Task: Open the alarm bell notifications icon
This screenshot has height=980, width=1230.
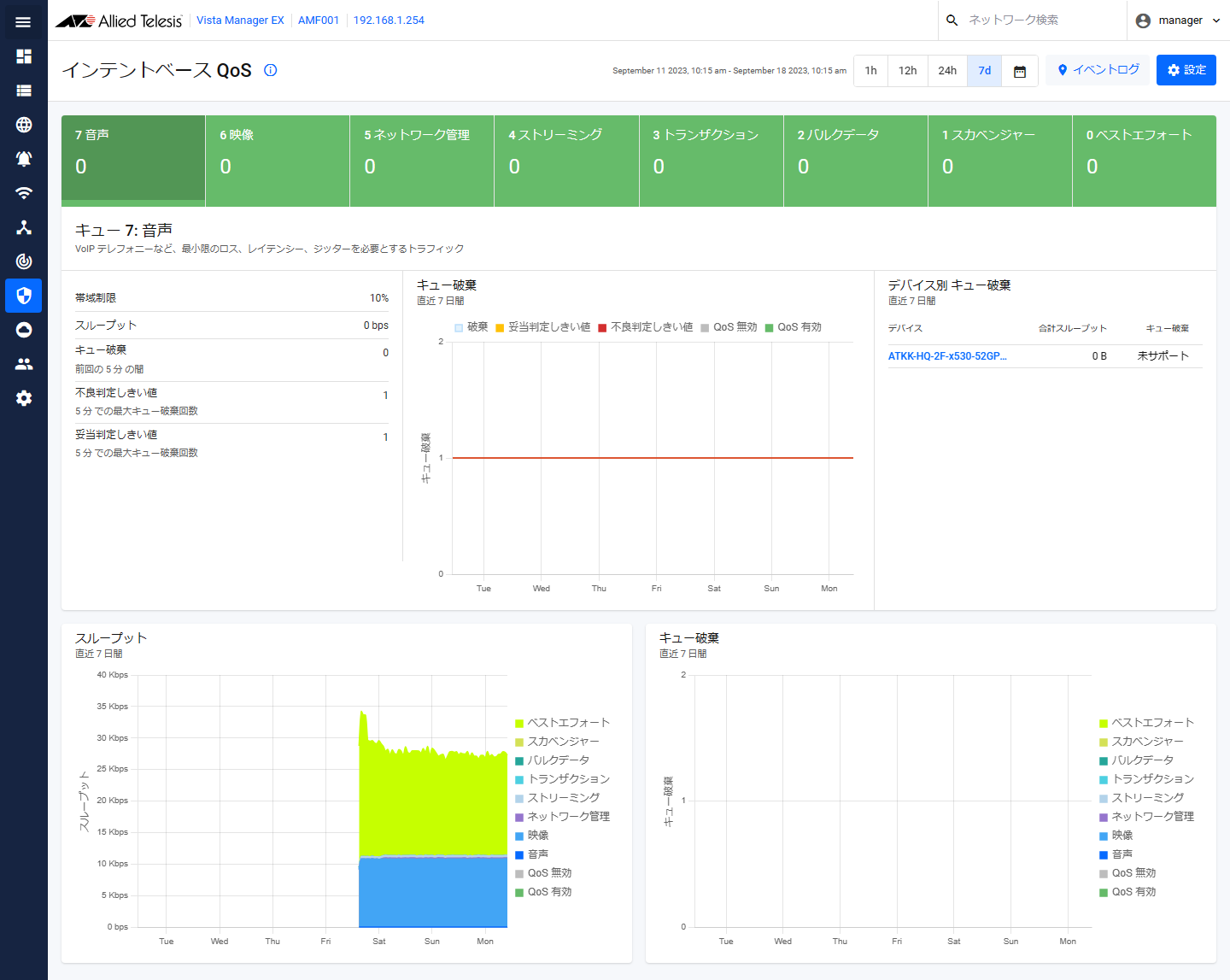Action: click(24, 159)
